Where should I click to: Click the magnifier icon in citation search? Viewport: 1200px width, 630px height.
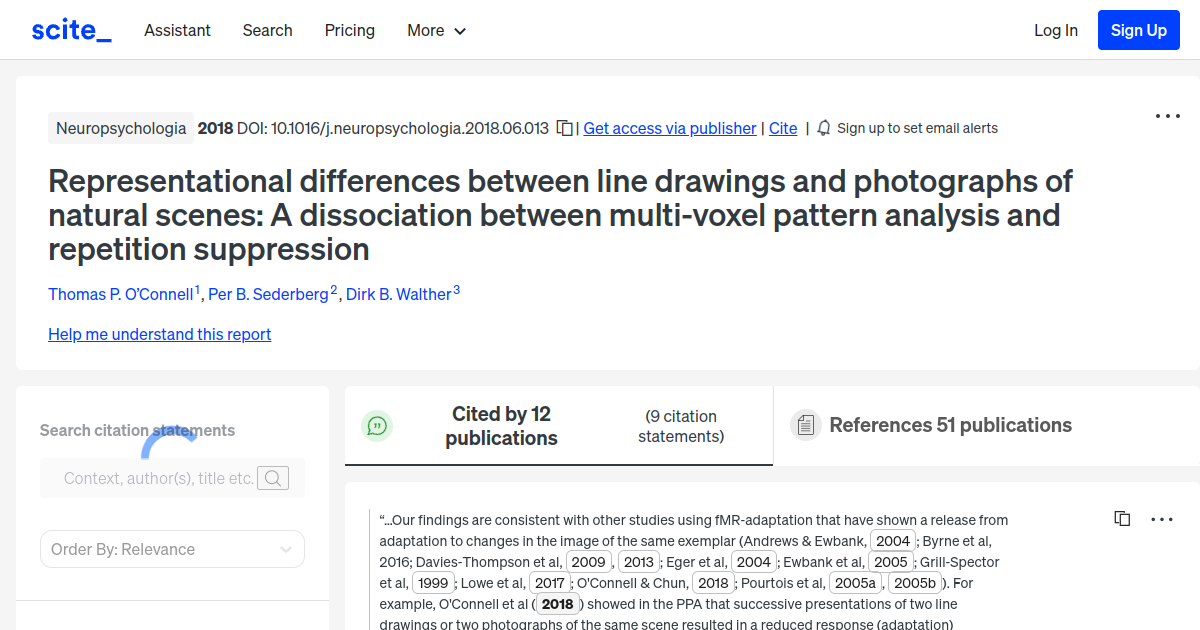click(272, 477)
